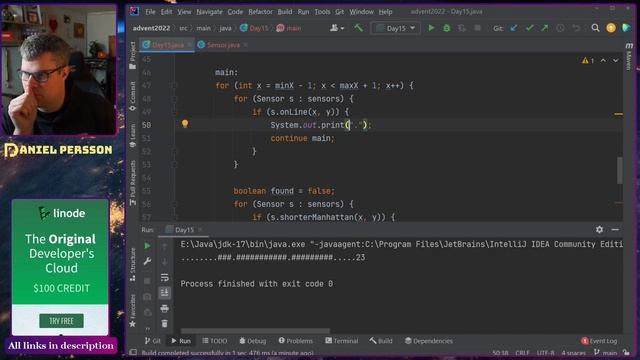Click the Day15 class breadcrumb
This screenshot has width=640, height=360.
[255, 28]
